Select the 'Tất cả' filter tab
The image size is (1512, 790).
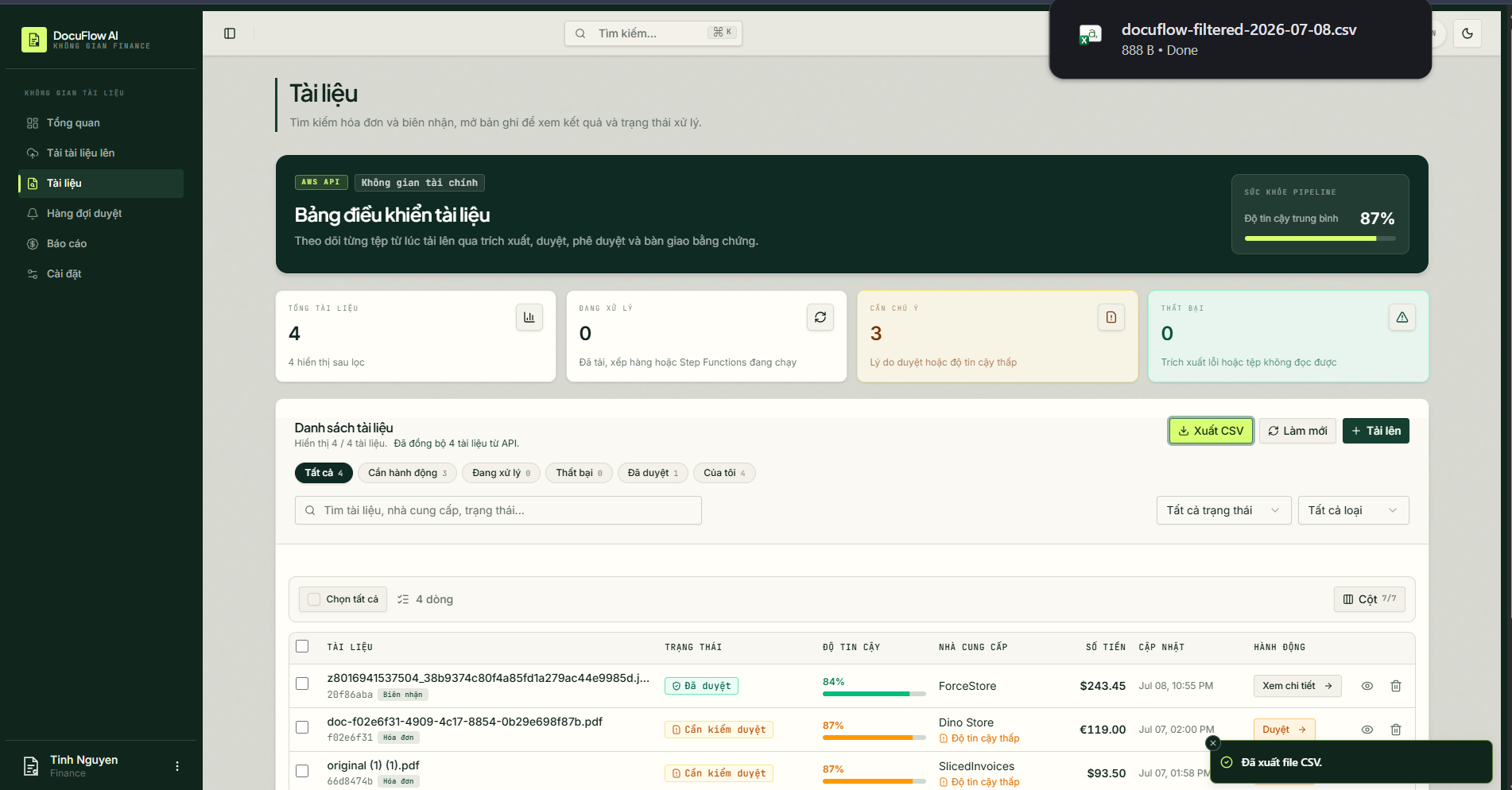click(324, 473)
